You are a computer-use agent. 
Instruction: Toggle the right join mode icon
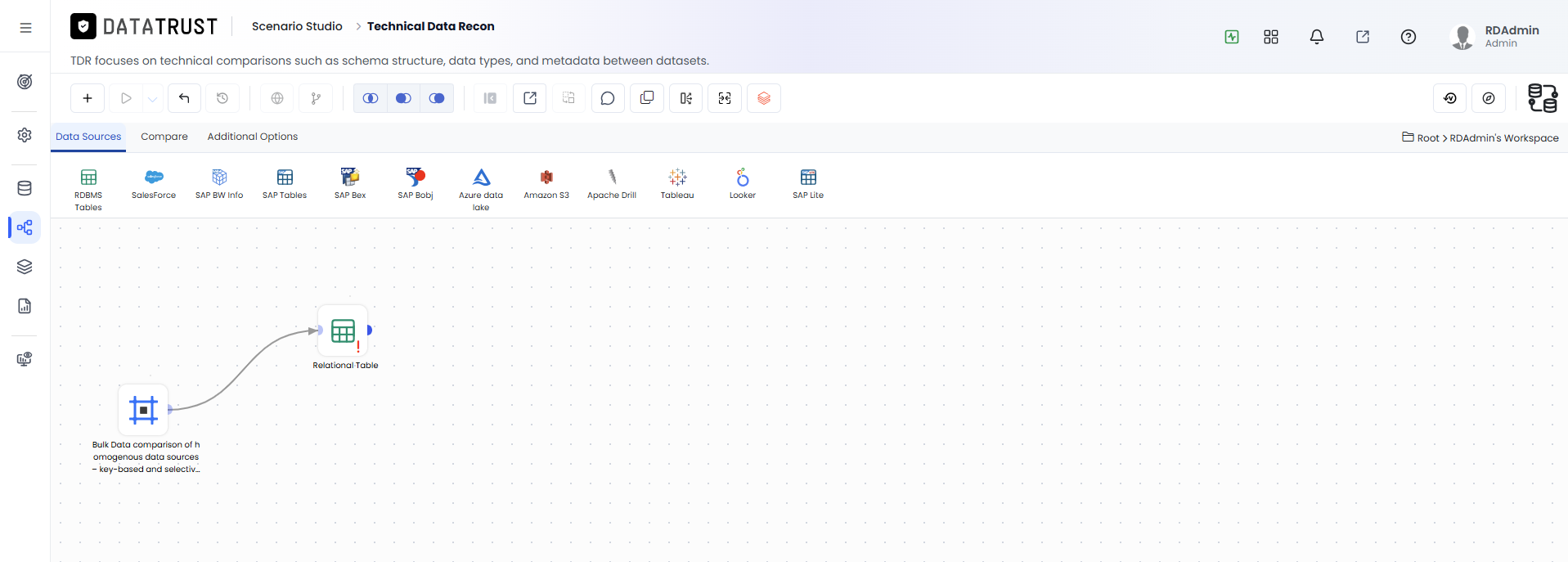(437, 98)
